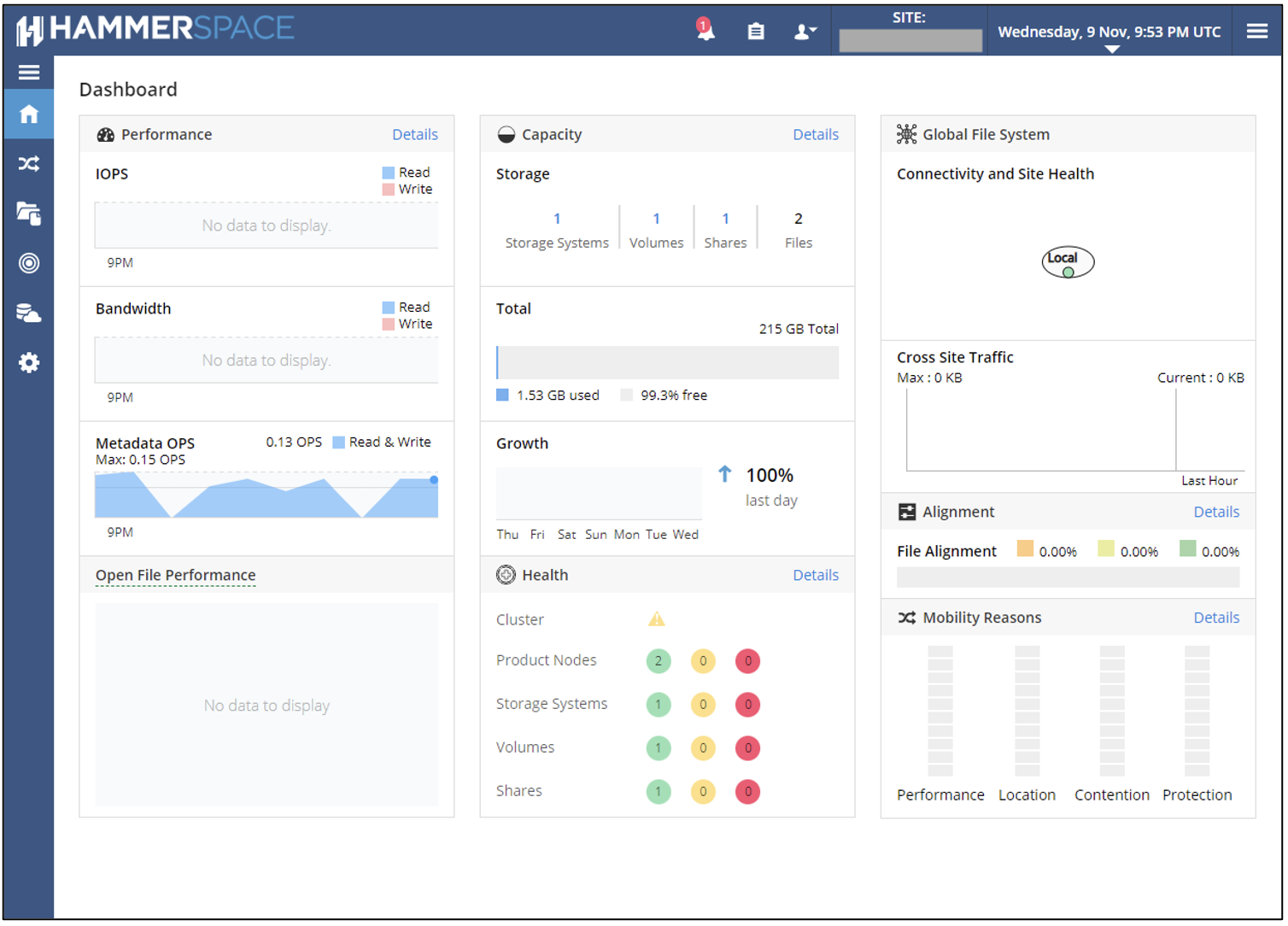This screenshot has height=926, width=1288.
Task: Click the Location mobility reason bar
Action: click(1027, 710)
